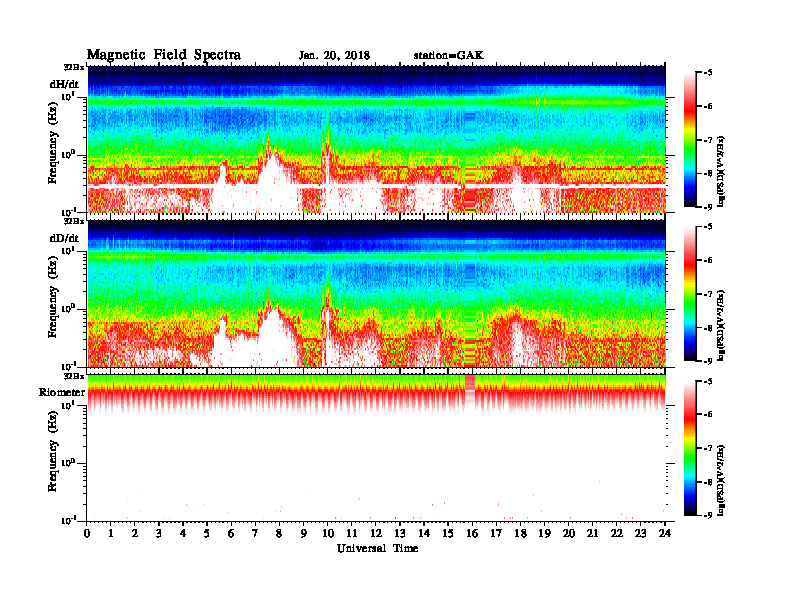Click hour "2" on Universal Time axis

[x=135, y=534]
